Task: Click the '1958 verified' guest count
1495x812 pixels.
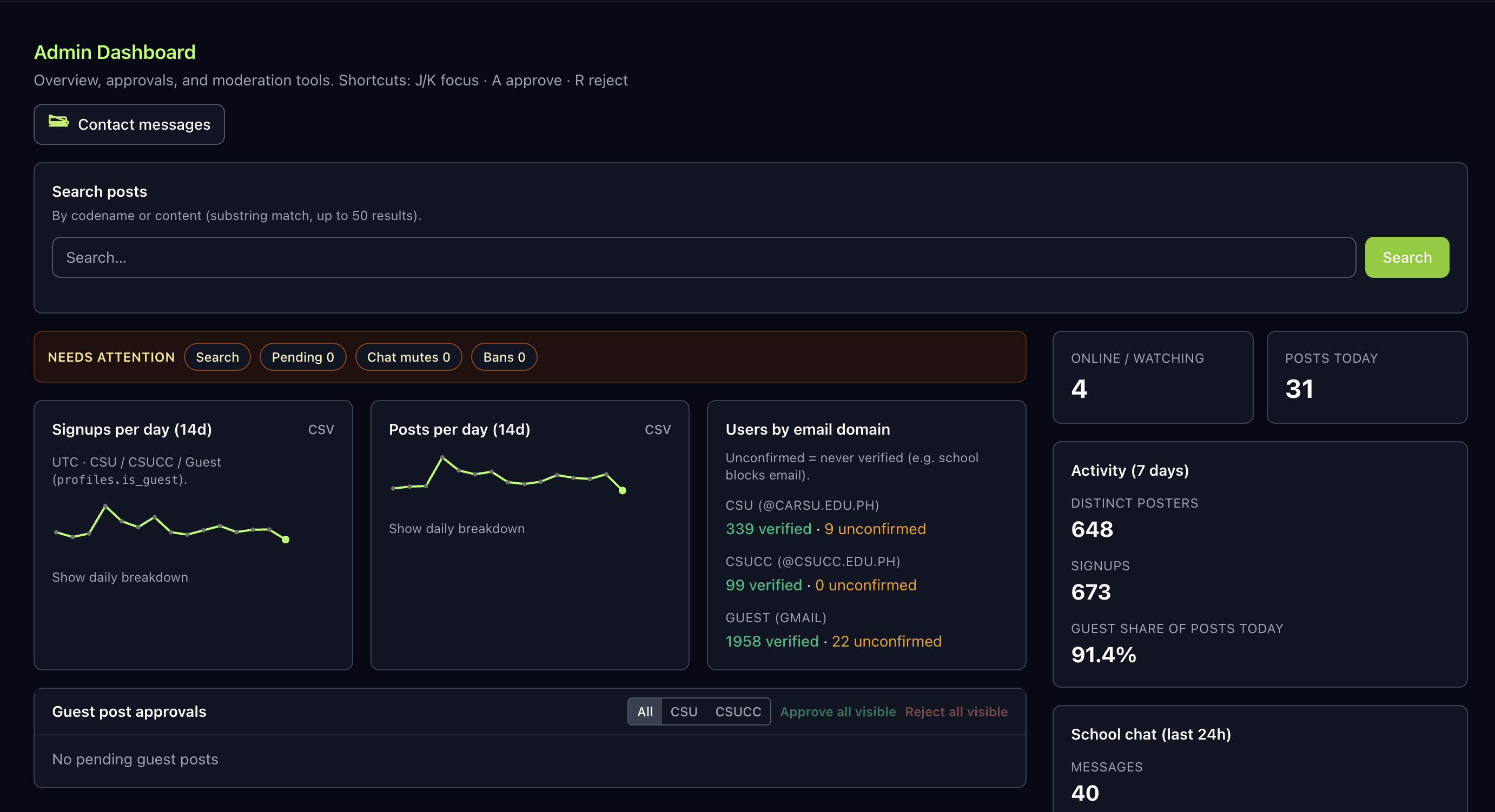Action: (772, 641)
